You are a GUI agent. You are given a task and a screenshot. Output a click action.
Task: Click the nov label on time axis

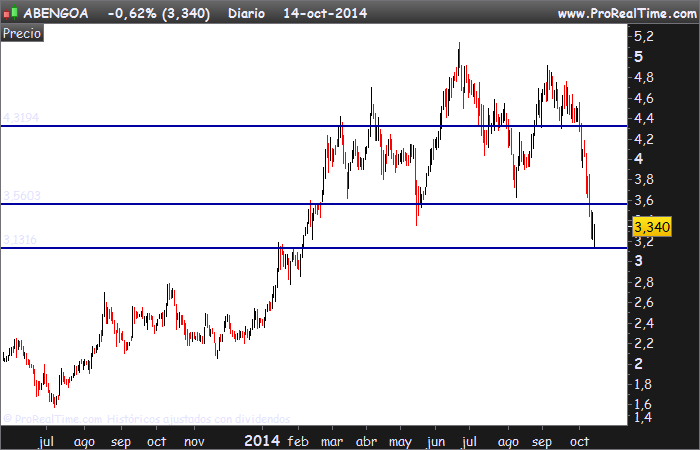click(x=194, y=442)
